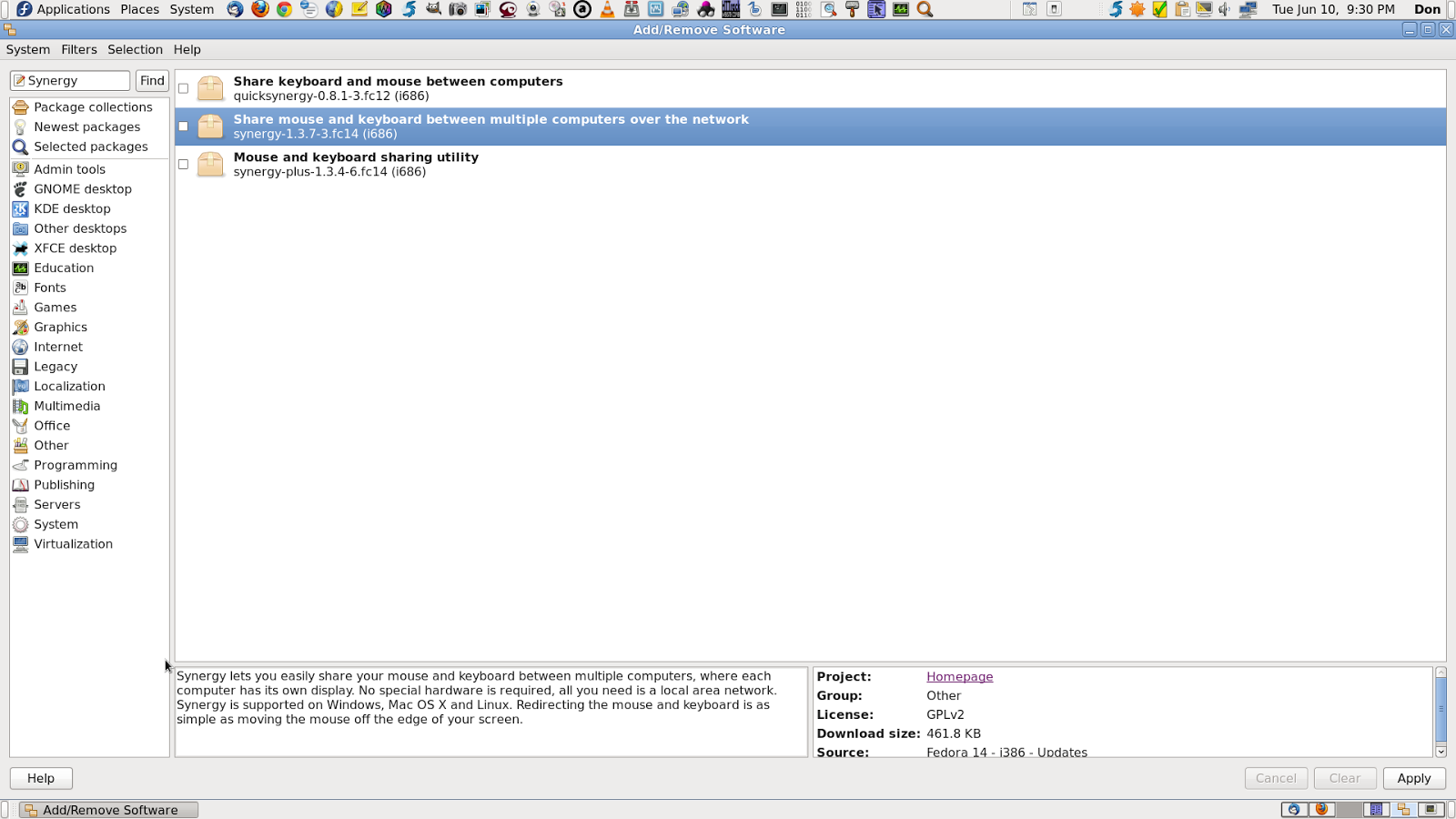Open the project Homepage link

coord(959,677)
